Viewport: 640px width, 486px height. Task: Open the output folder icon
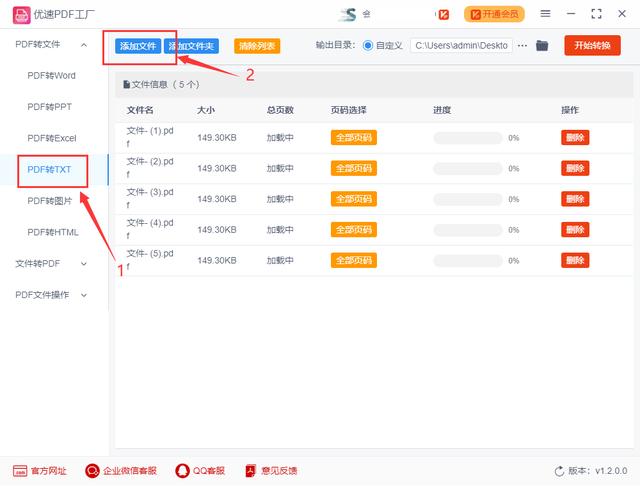tap(542, 45)
